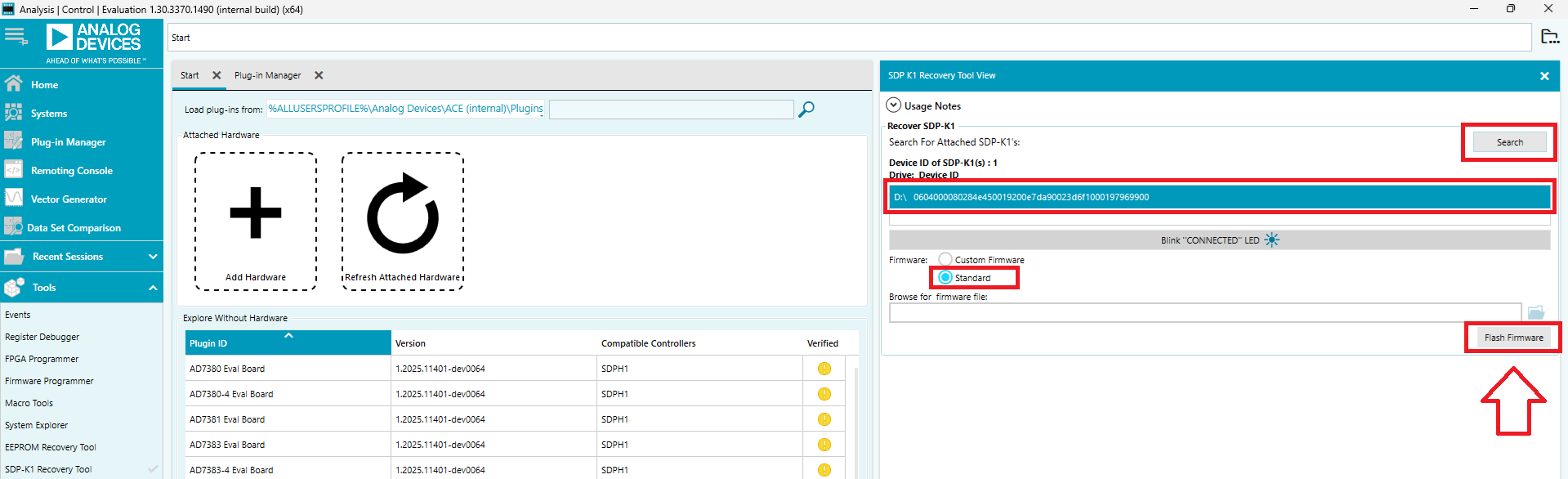Click warning icon for AD7380-4 Eval Board
The height and width of the screenshot is (479, 1568).
tap(824, 394)
